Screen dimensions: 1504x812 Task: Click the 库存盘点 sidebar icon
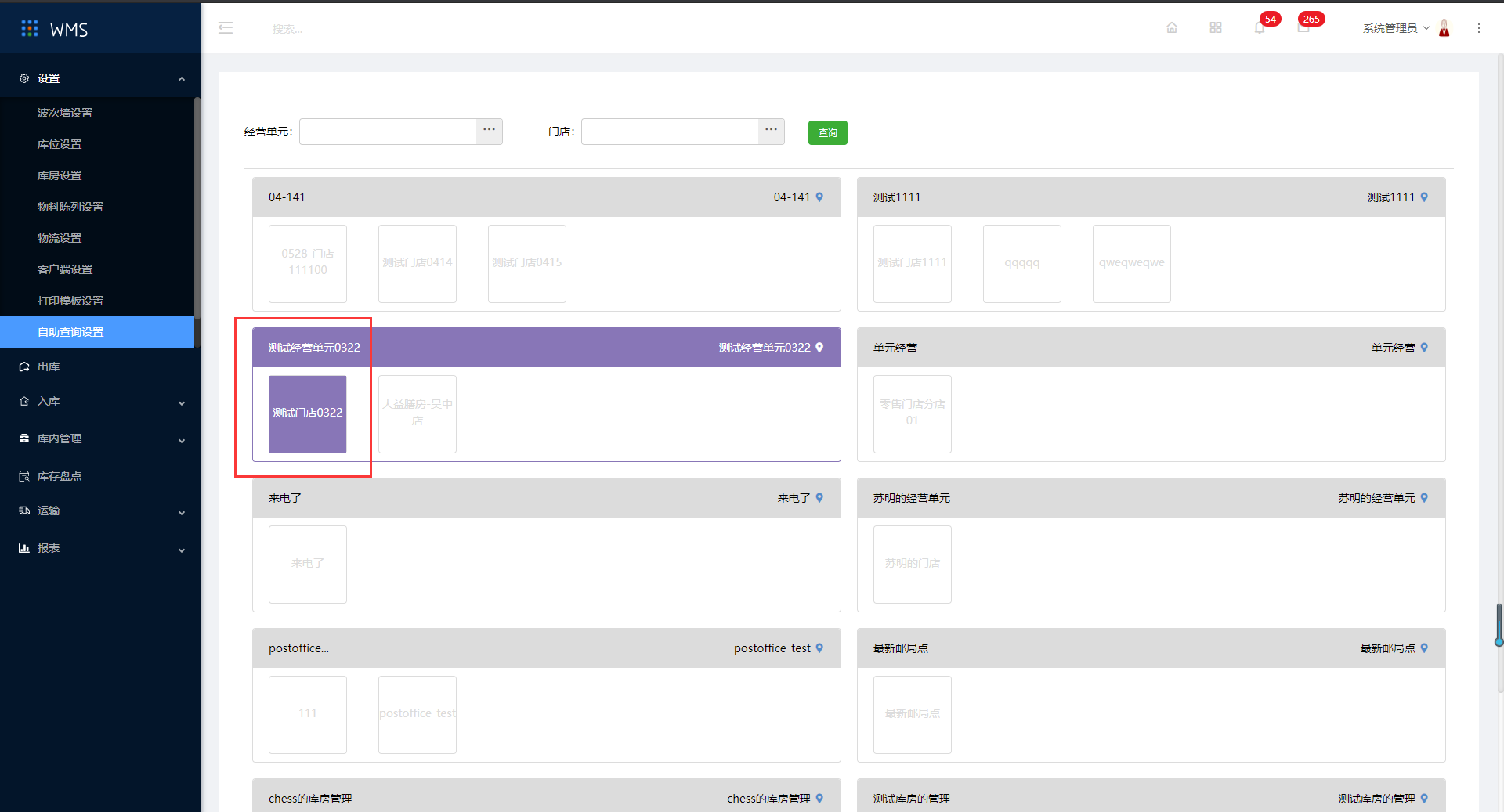click(x=24, y=476)
